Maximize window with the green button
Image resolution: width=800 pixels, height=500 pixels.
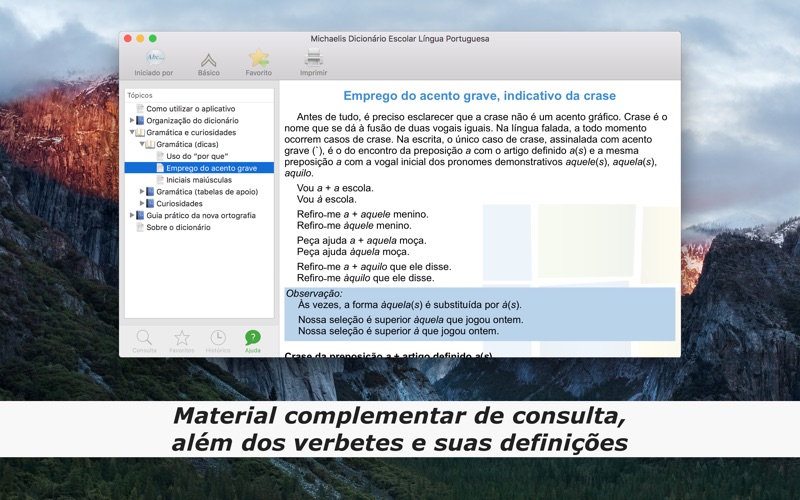153,38
